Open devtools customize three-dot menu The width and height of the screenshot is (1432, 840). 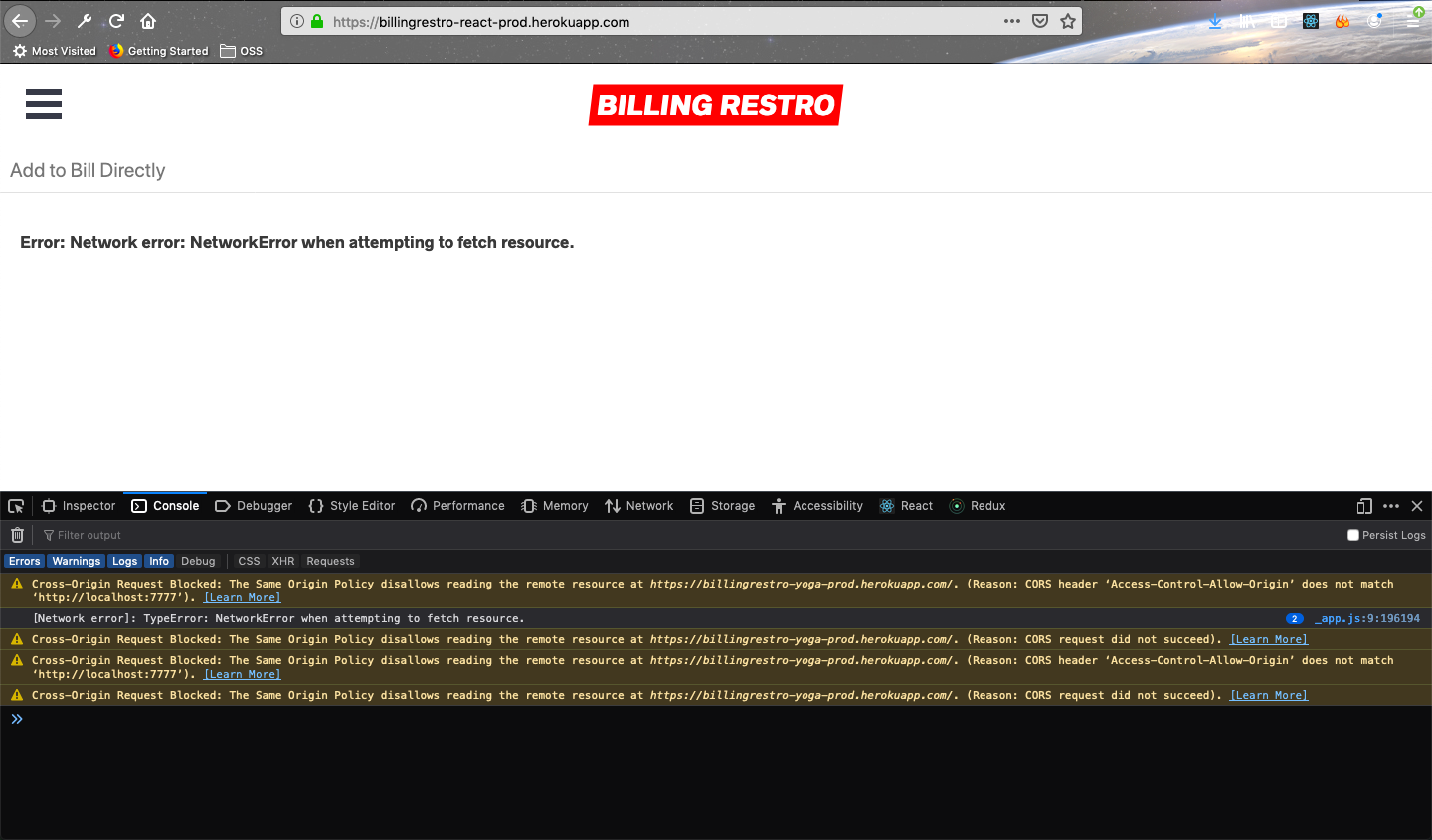tap(1391, 506)
